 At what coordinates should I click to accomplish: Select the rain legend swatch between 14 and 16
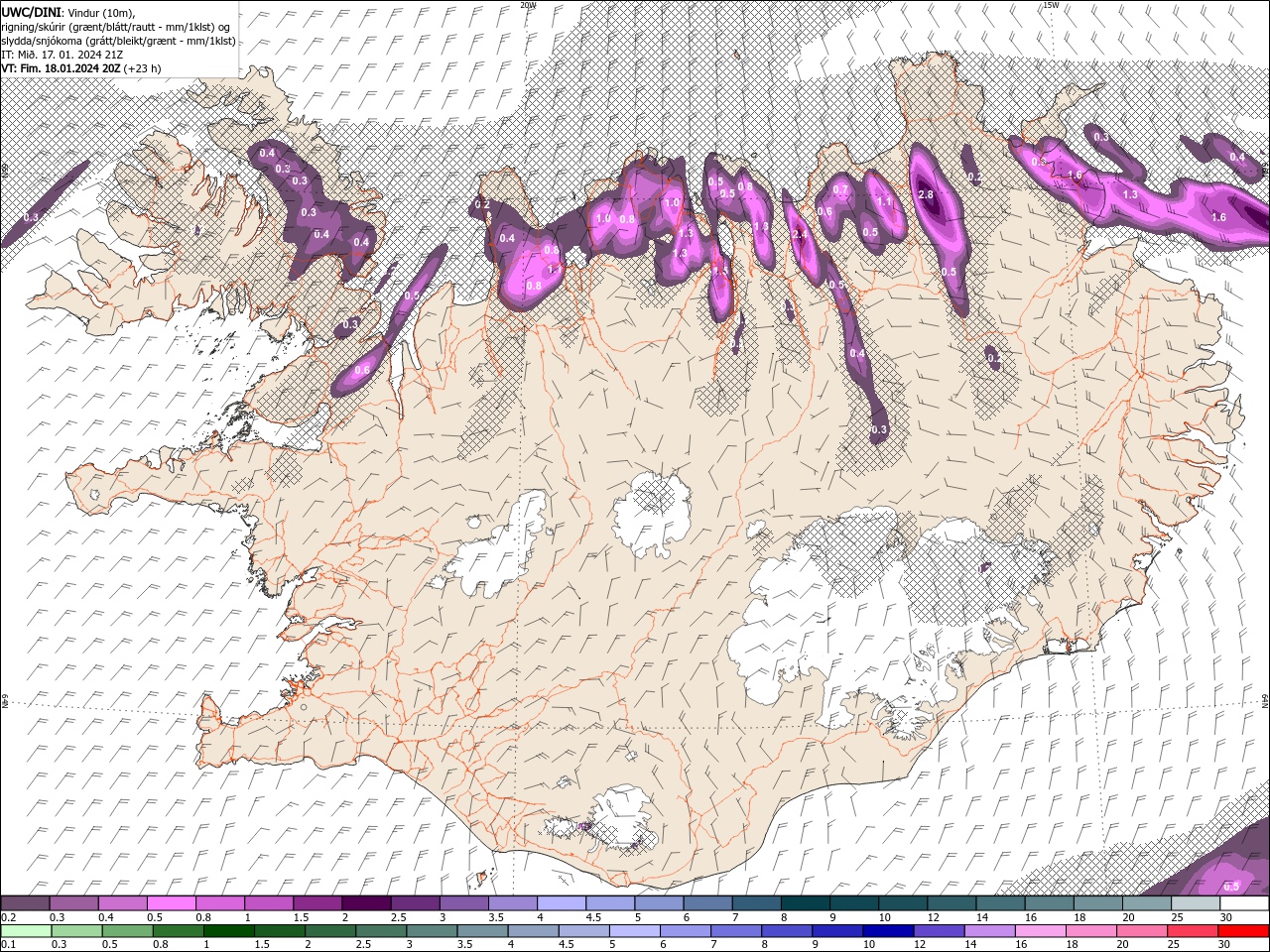(x=988, y=931)
